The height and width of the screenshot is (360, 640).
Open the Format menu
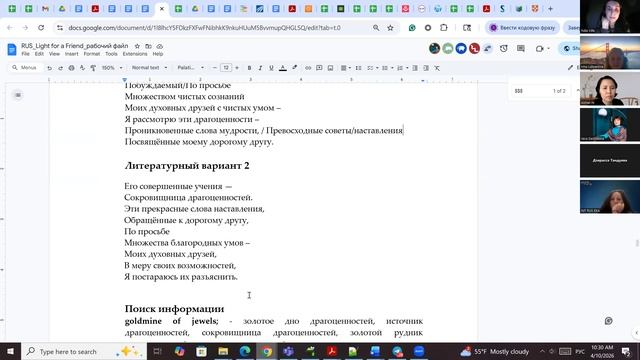pyautogui.click(x=92, y=54)
